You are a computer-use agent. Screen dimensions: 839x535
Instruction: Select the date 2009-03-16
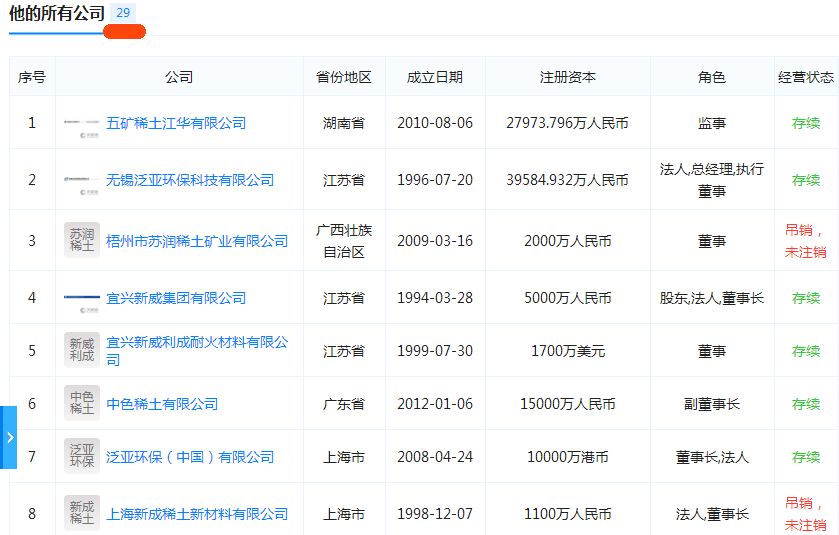coord(435,241)
